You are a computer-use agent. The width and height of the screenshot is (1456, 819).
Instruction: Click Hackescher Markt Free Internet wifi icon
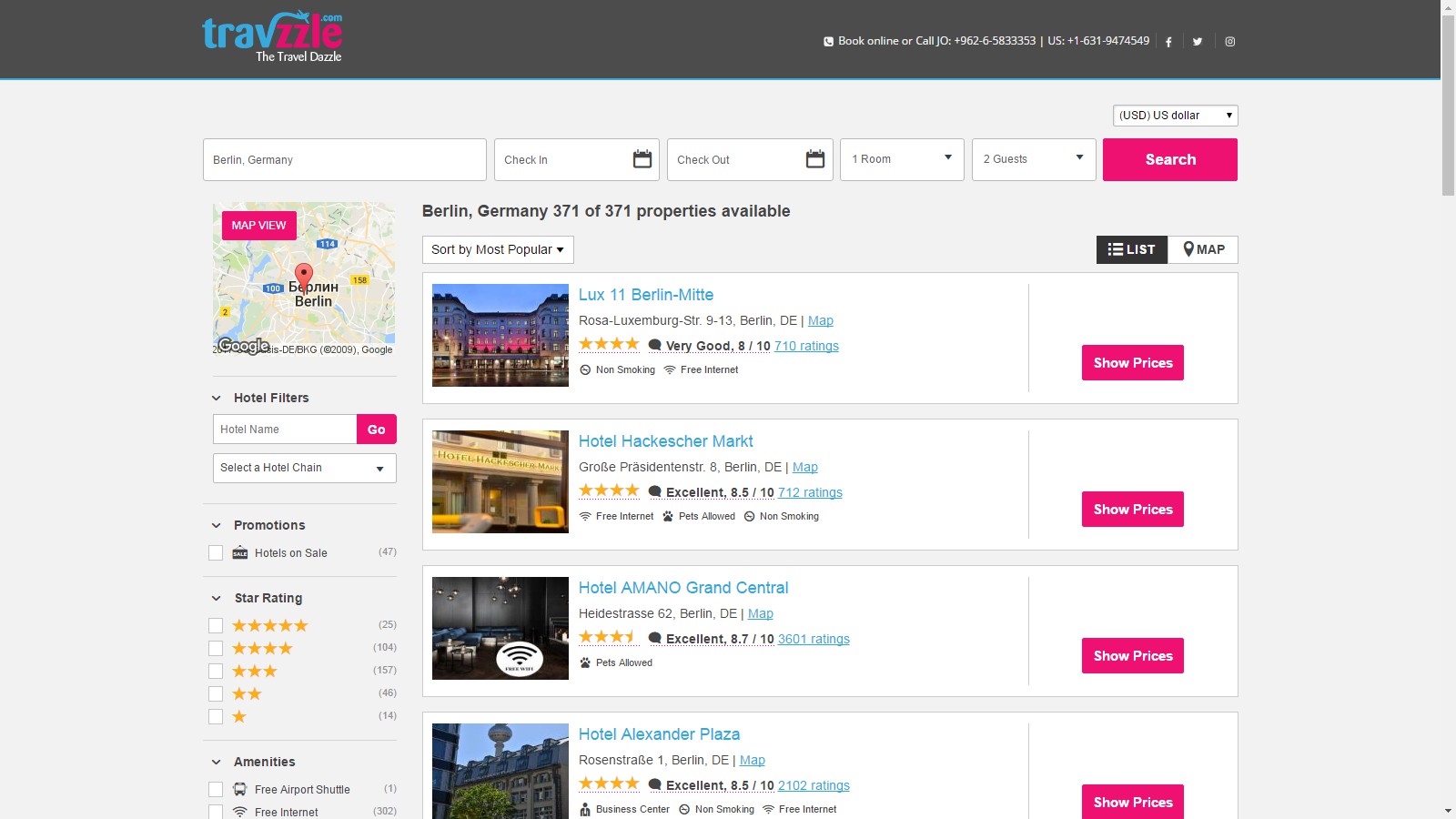click(x=585, y=517)
